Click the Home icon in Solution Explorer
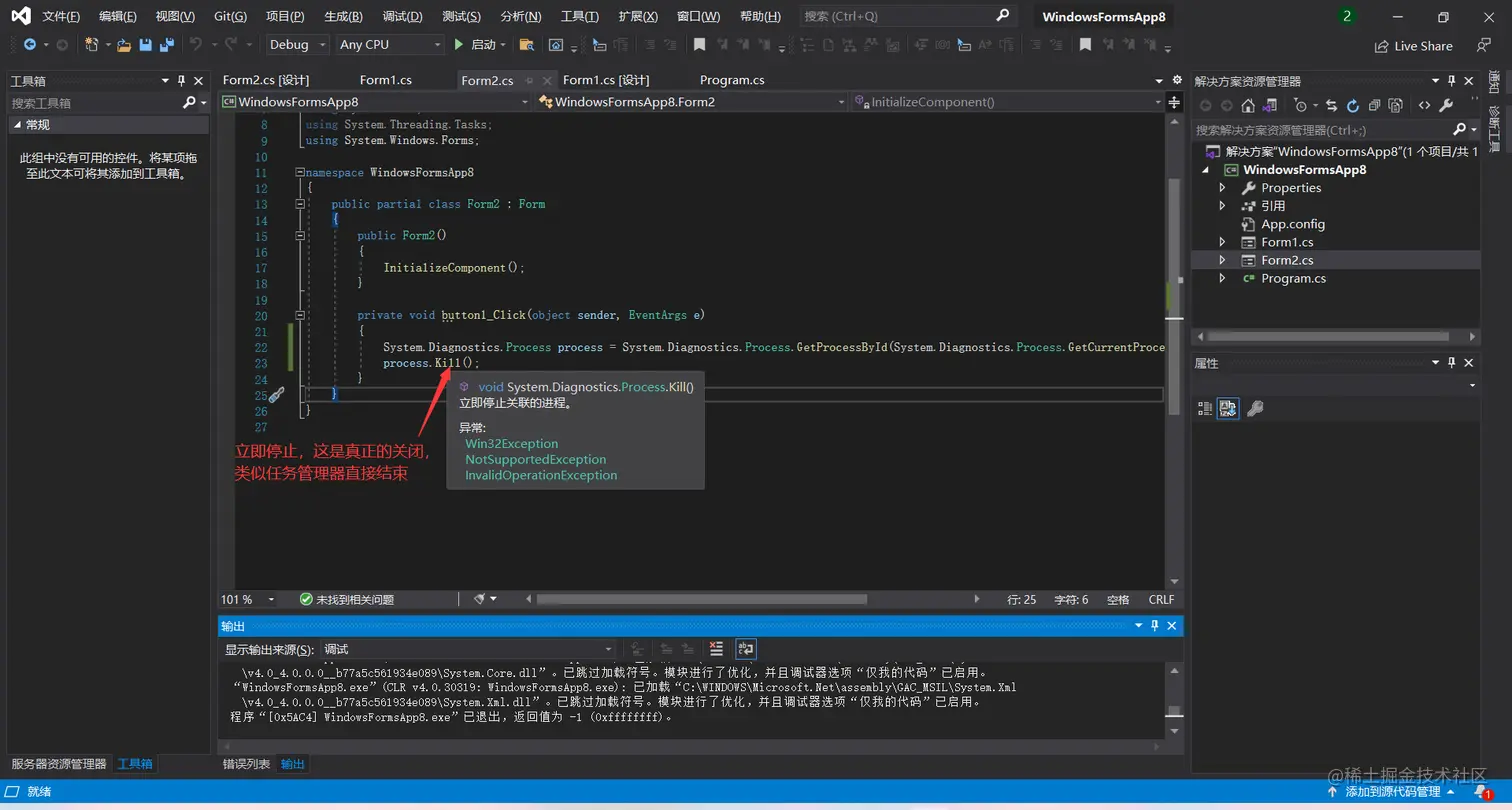The width and height of the screenshot is (1512, 810). tap(1248, 105)
